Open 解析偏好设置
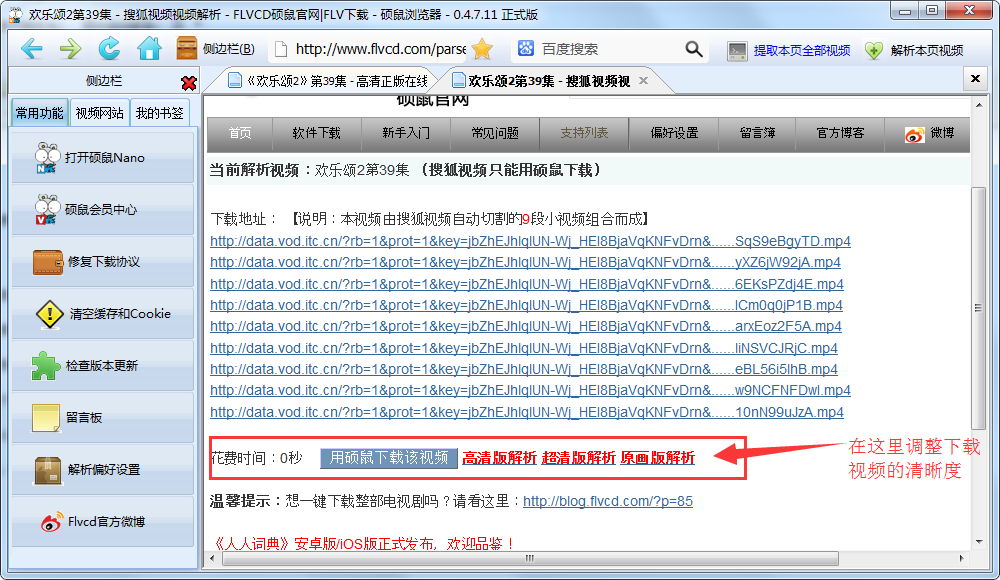 coord(103,470)
